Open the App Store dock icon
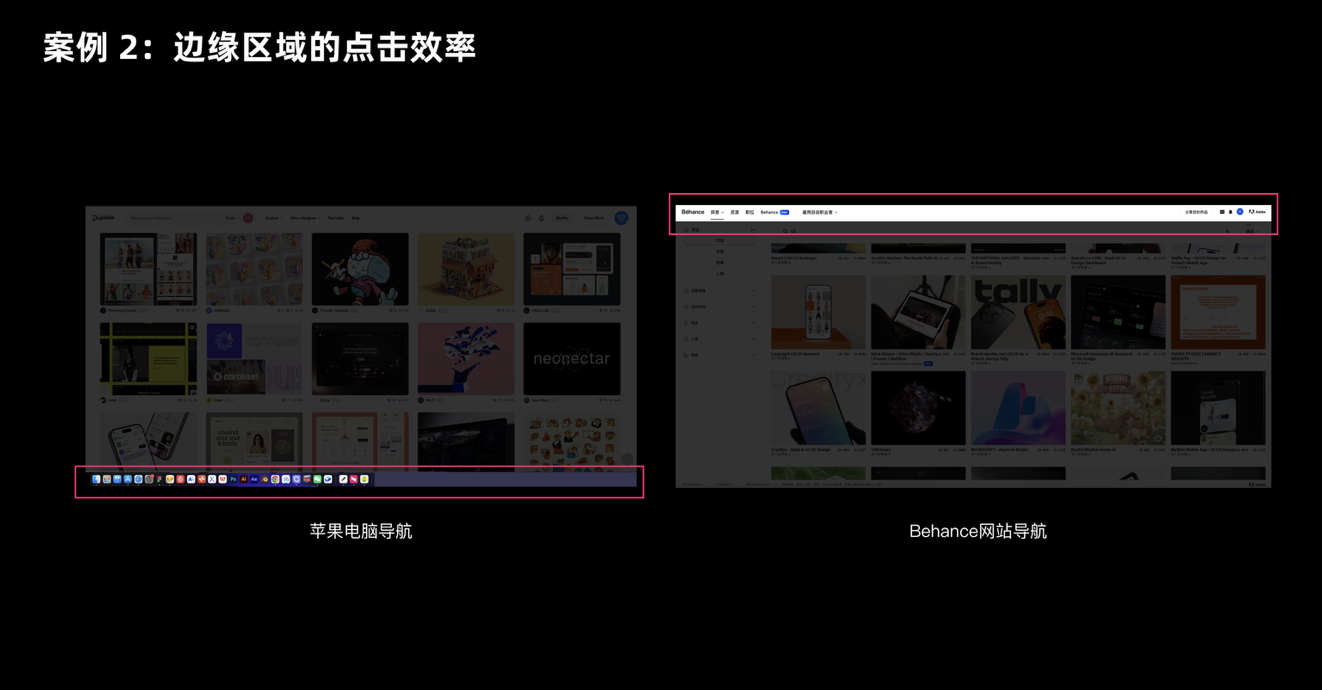The height and width of the screenshot is (690, 1322). tap(128, 479)
